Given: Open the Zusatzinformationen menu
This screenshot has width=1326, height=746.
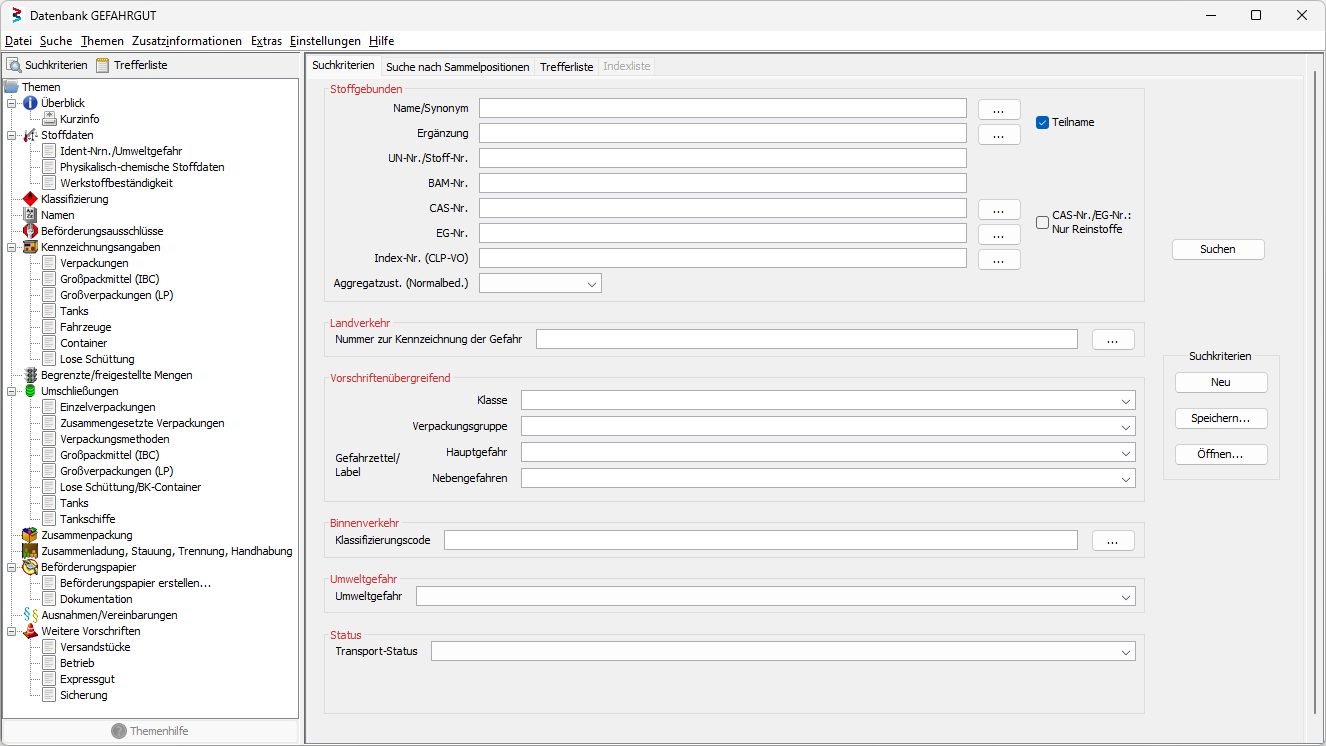Looking at the screenshot, I should [187, 41].
